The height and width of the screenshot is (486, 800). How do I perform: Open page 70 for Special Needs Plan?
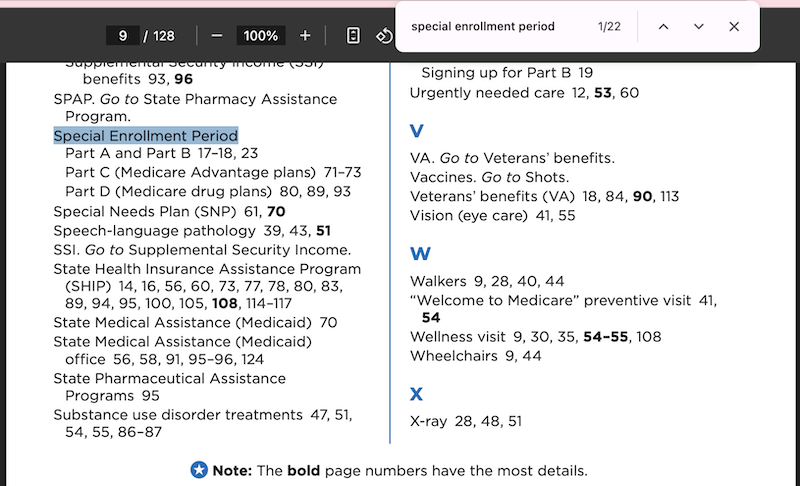pyautogui.click(x=276, y=211)
